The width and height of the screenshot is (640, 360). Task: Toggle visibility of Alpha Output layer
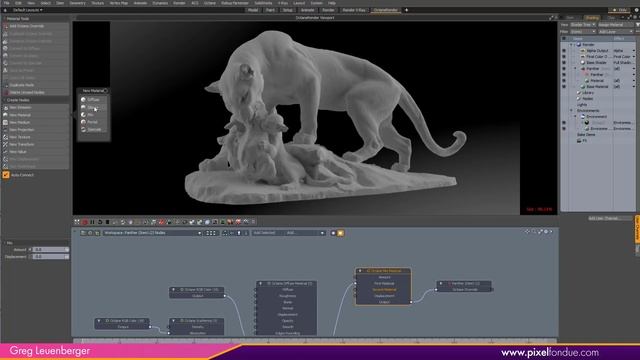(564, 51)
